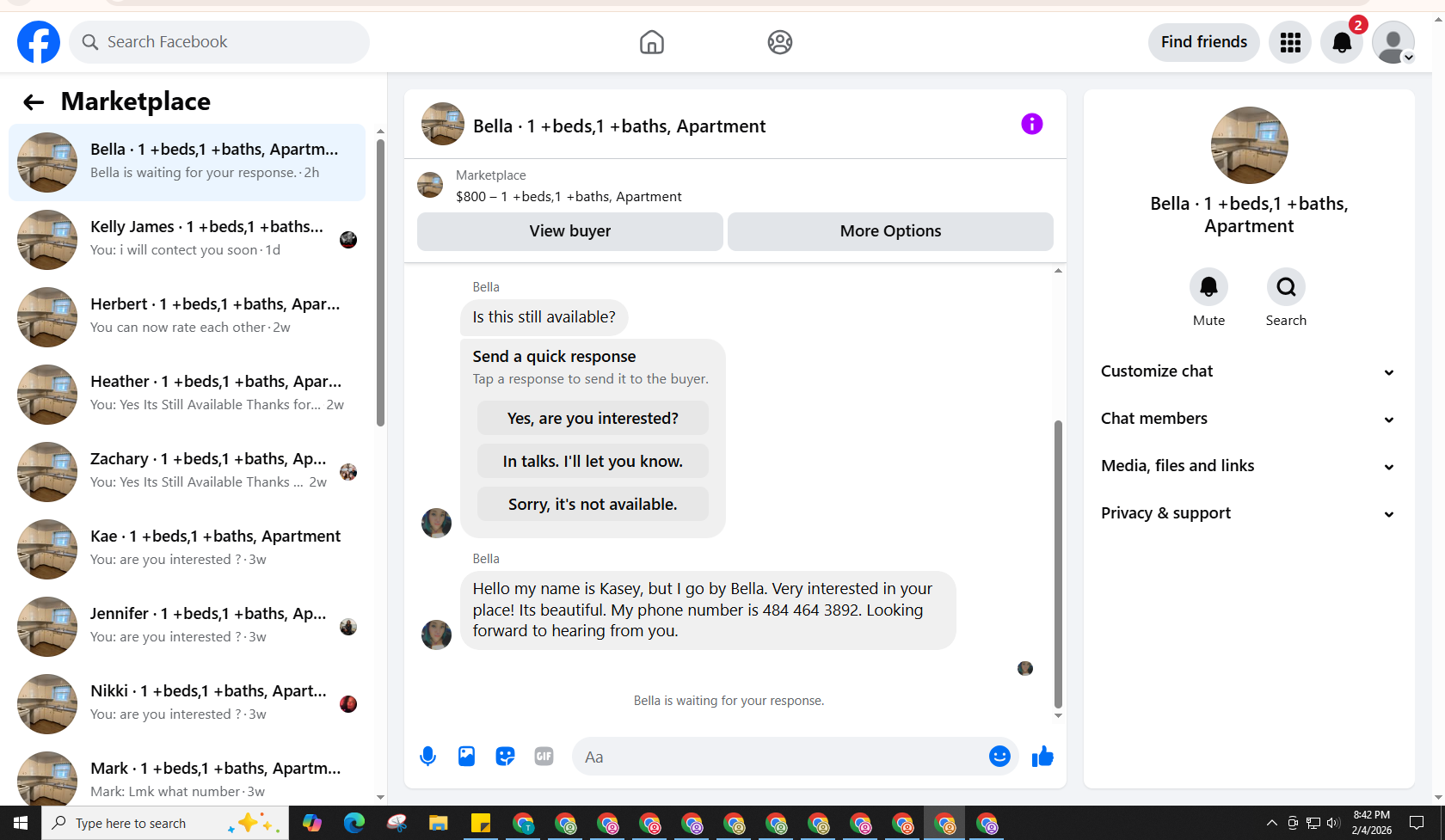This screenshot has width=1445, height=840.
Task: Open Bella conversation in the list
Action: (187, 162)
